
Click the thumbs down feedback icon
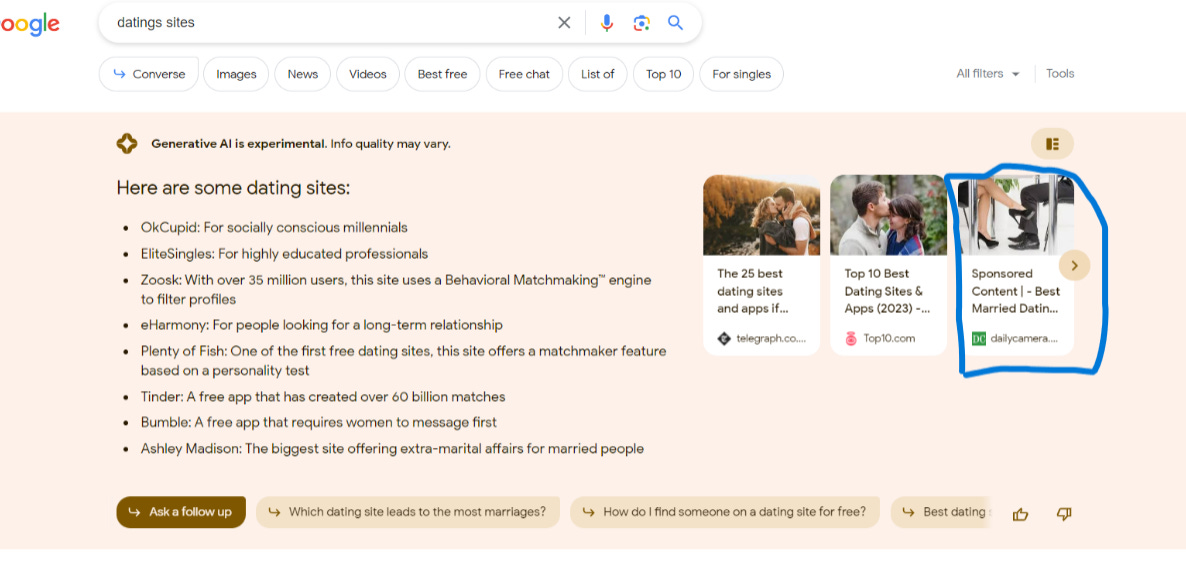[1064, 515]
